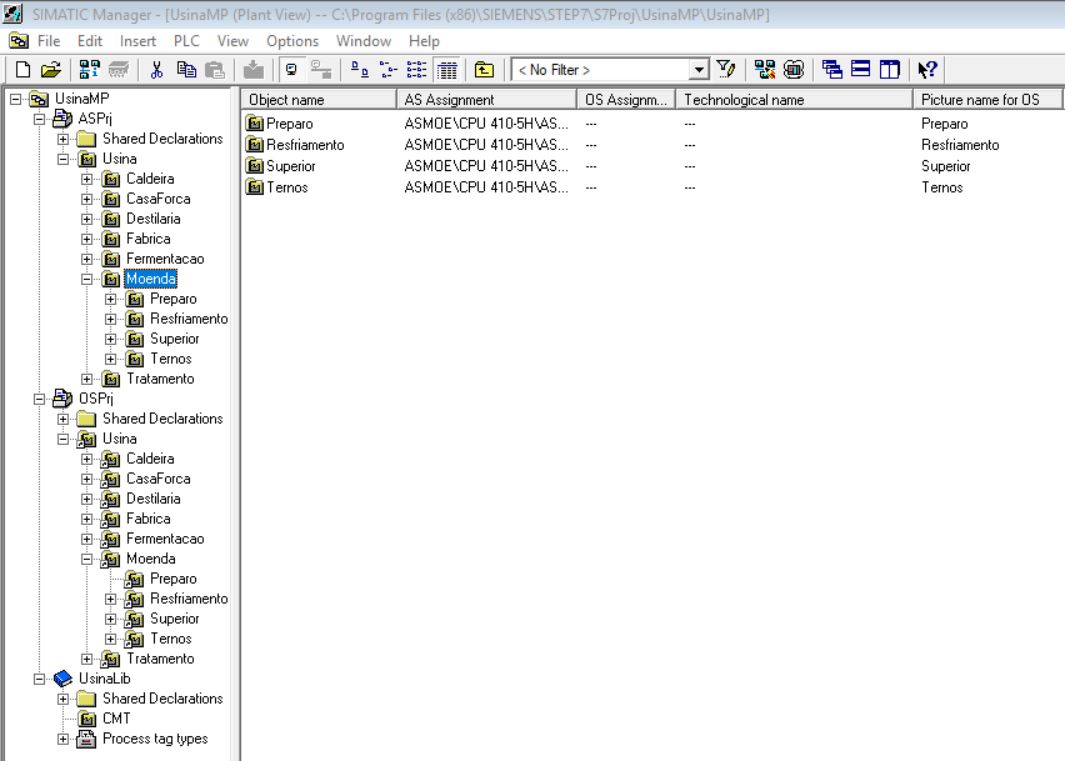1065x761 pixels.
Task: Switch to Details view icon
Action: tap(447, 69)
